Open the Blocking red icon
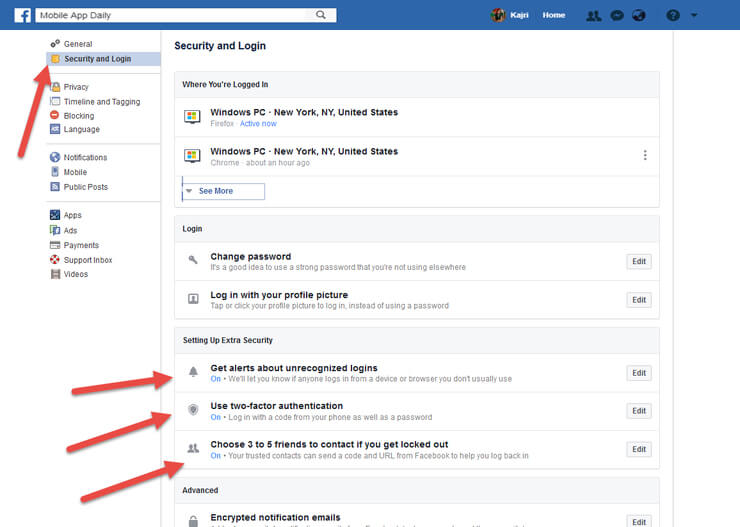Screen dimensions: 740x527 pos(55,115)
